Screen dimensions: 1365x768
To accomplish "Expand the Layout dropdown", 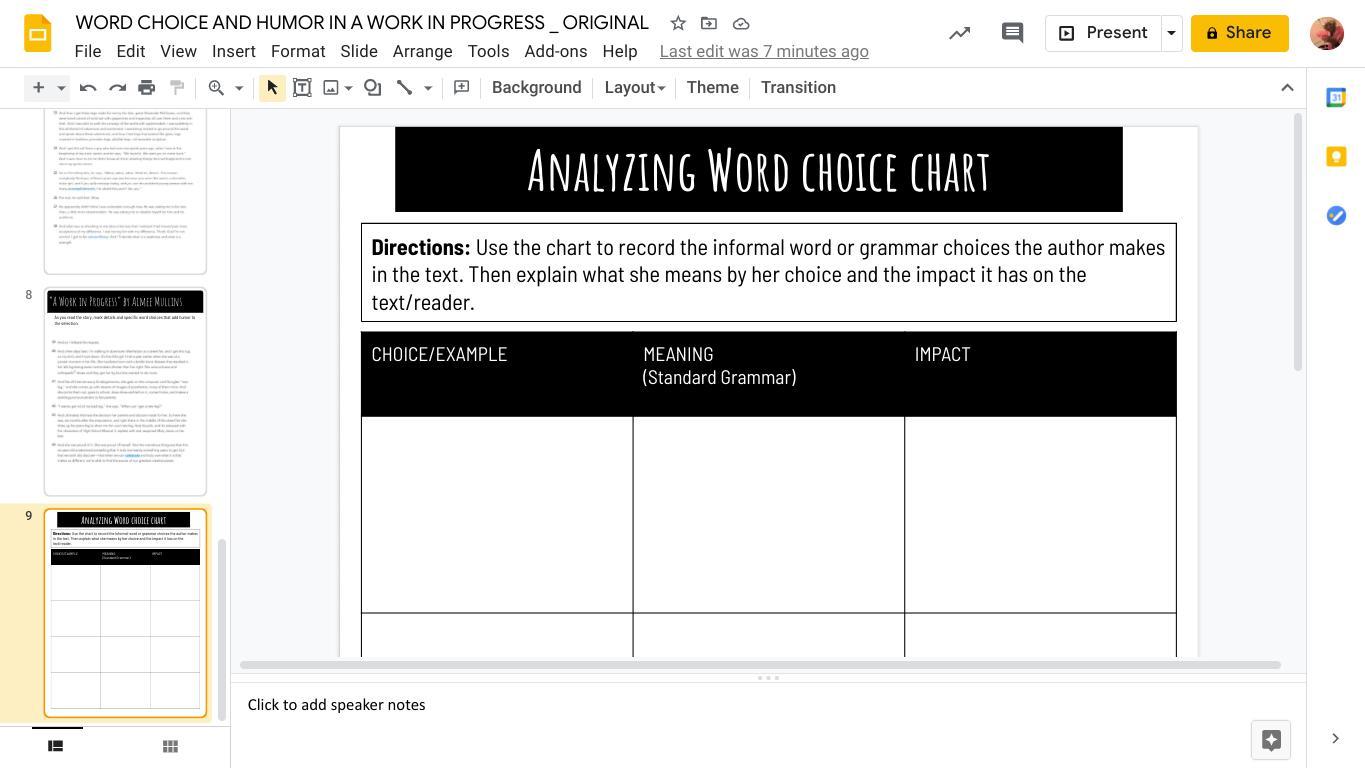I will click(x=634, y=88).
